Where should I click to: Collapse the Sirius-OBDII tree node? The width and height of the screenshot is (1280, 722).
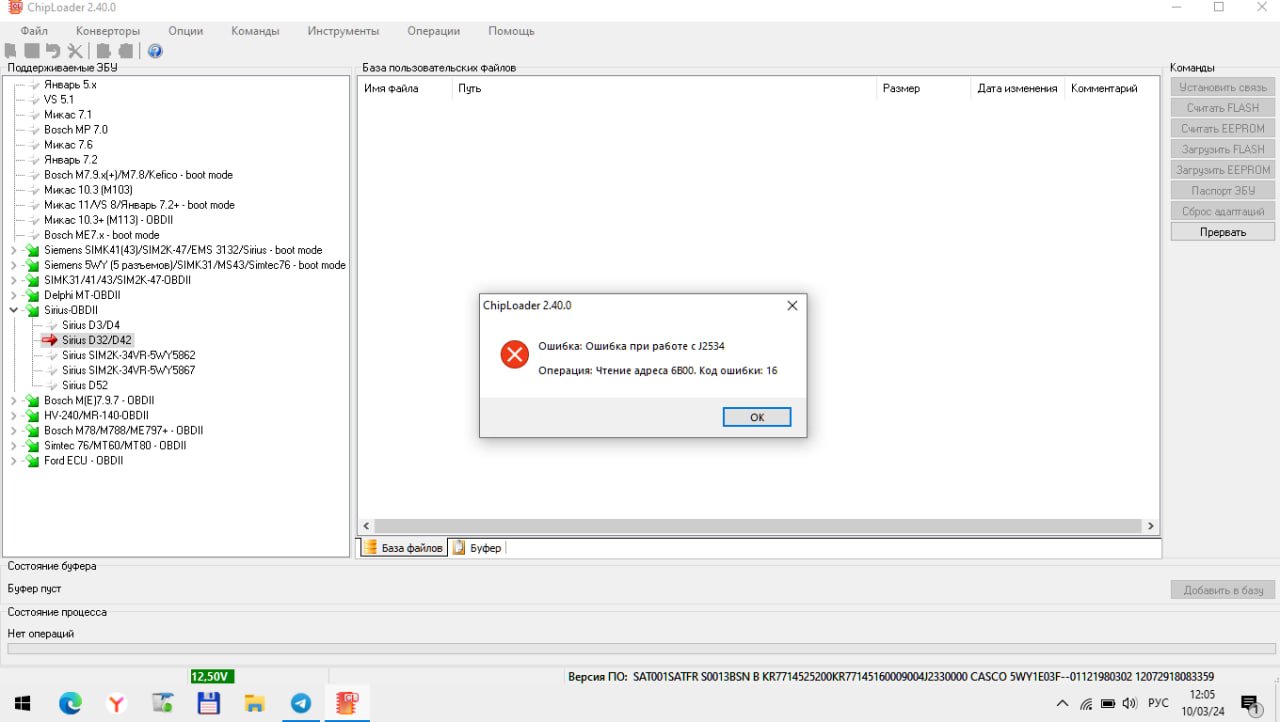click(14, 310)
